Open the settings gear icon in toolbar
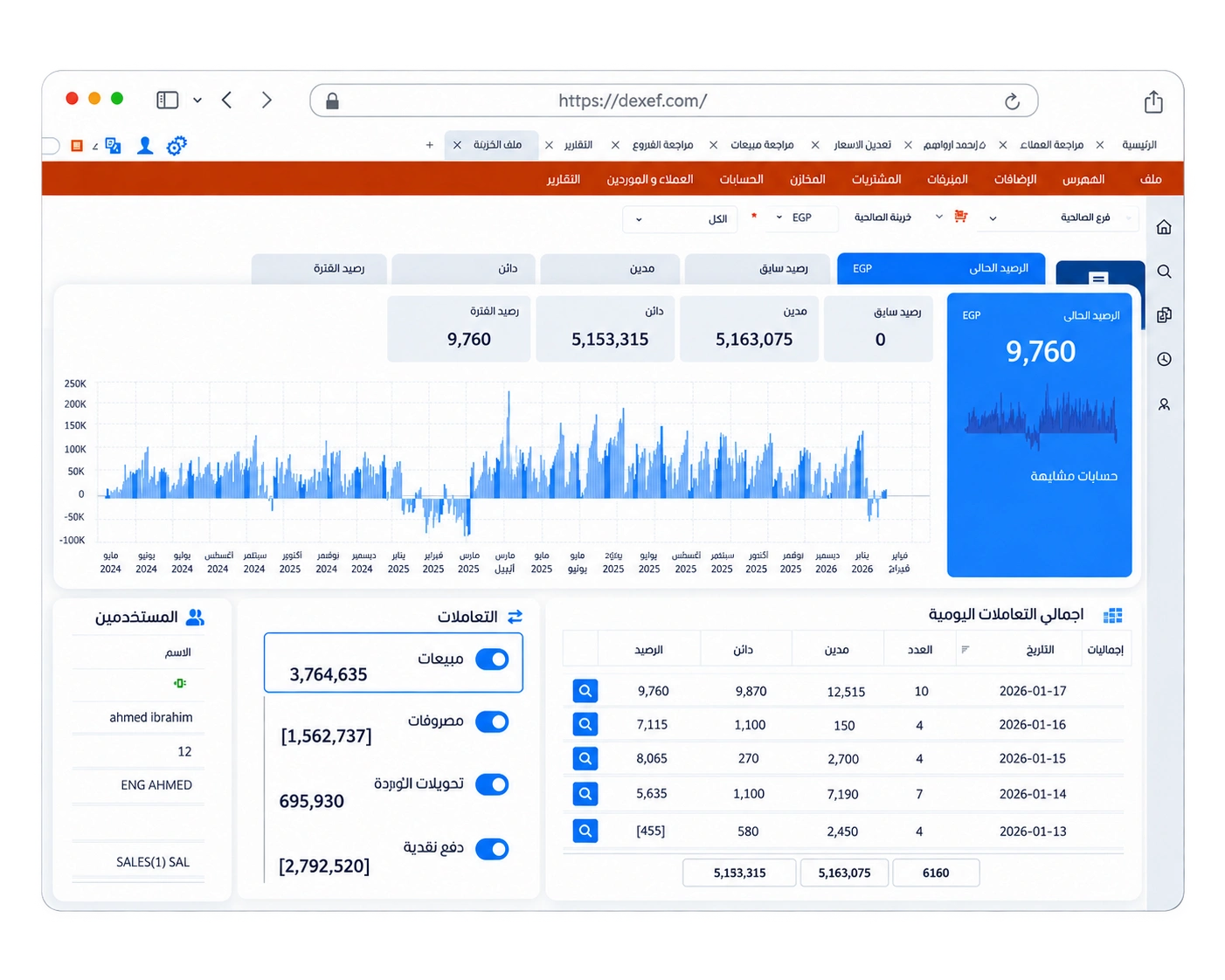Viewport: 1225px width, 980px height. click(x=176, y=146)
